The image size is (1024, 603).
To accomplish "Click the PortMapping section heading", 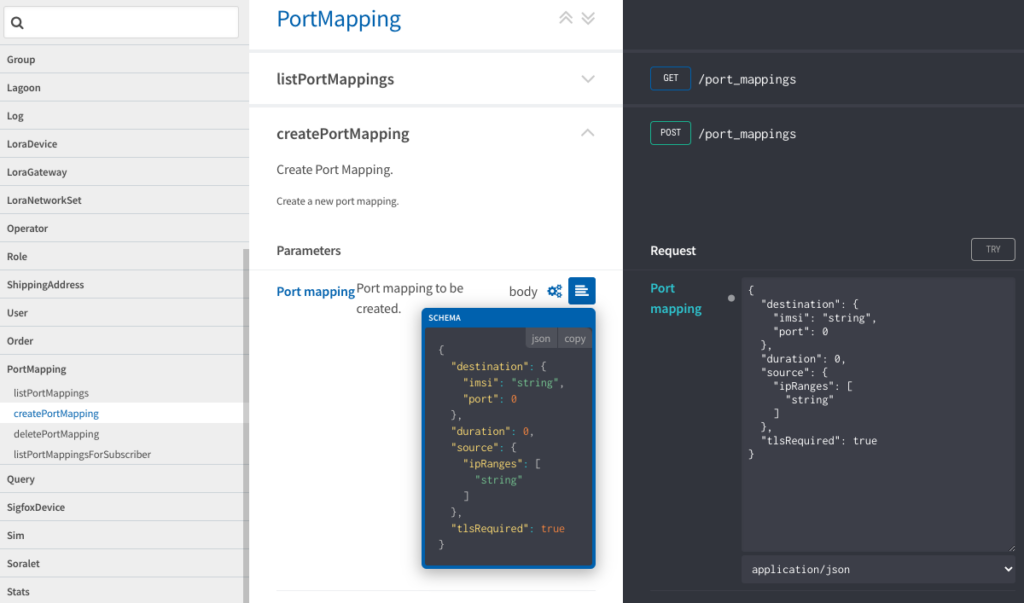I will 338,20.
